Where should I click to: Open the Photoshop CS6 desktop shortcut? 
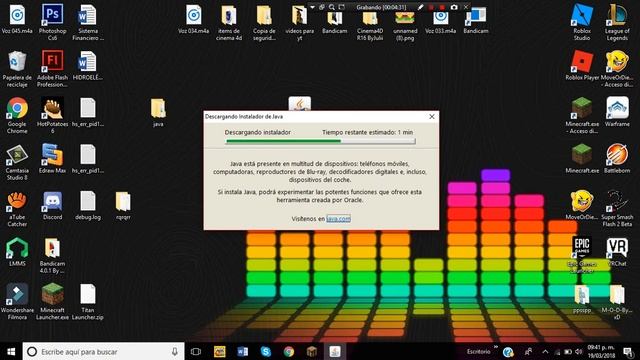coord(52,21)
